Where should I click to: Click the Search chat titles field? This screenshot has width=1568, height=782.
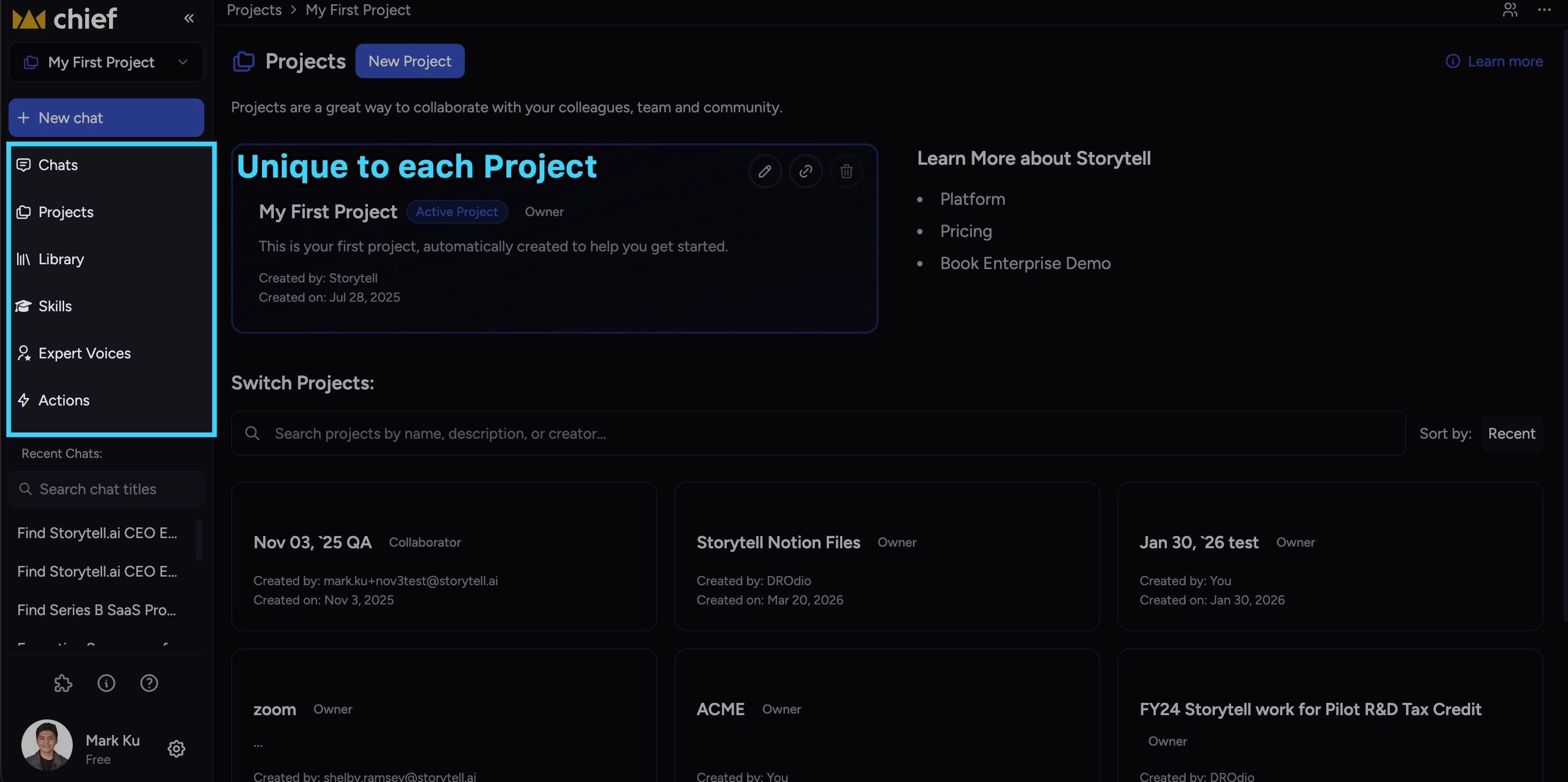pyautogui.click(x=106, y=489)
